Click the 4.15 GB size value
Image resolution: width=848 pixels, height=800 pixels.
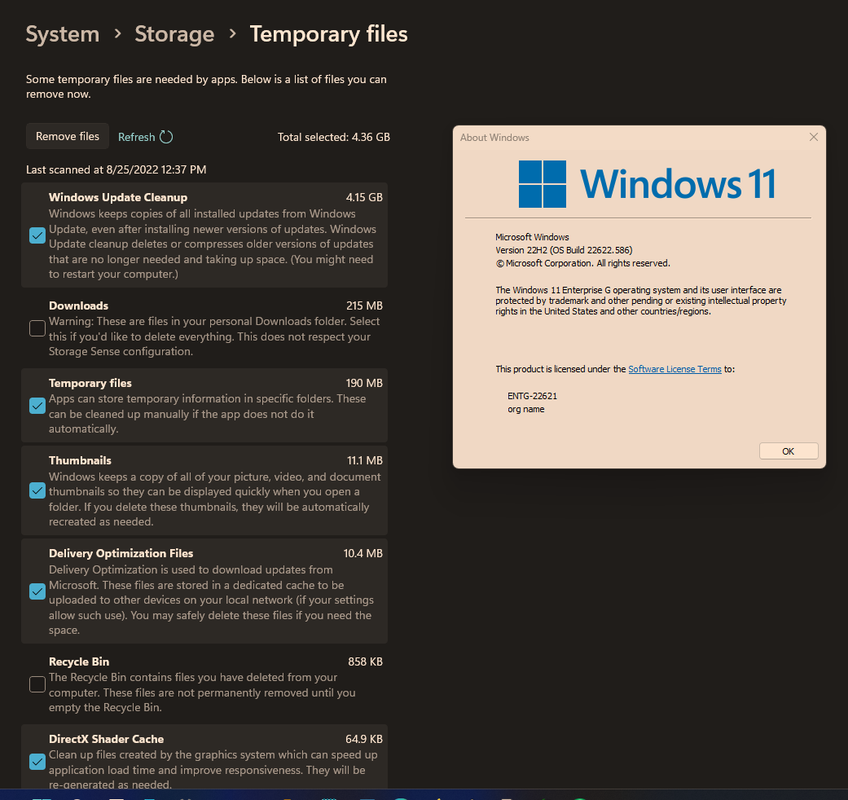[364, 197]
